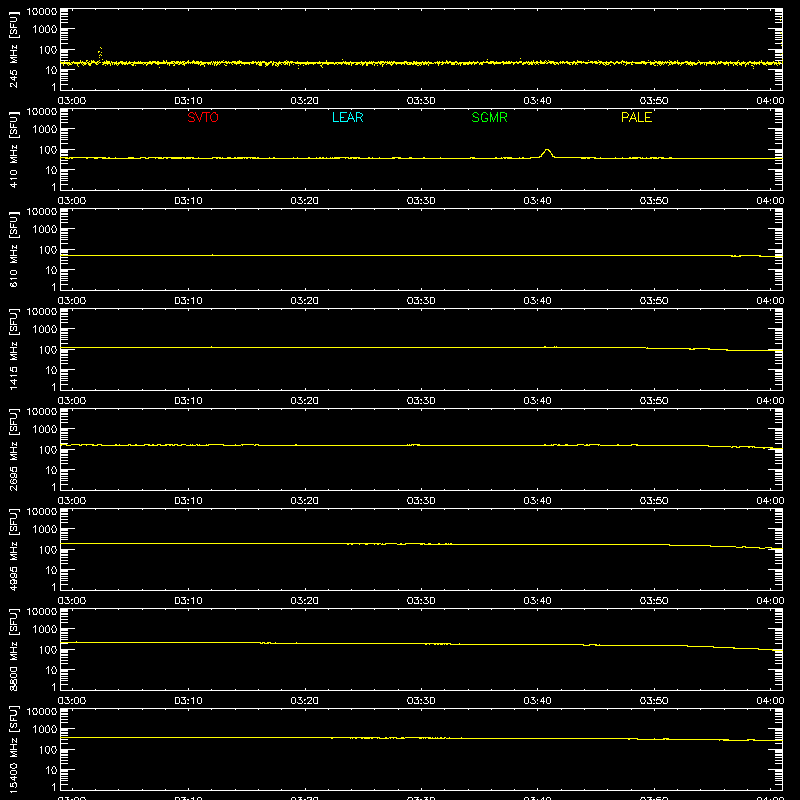Click the 1000 y-axis value on the 2695 MHz plot
This screenshot has width=800, height=800.
[45, 430]
